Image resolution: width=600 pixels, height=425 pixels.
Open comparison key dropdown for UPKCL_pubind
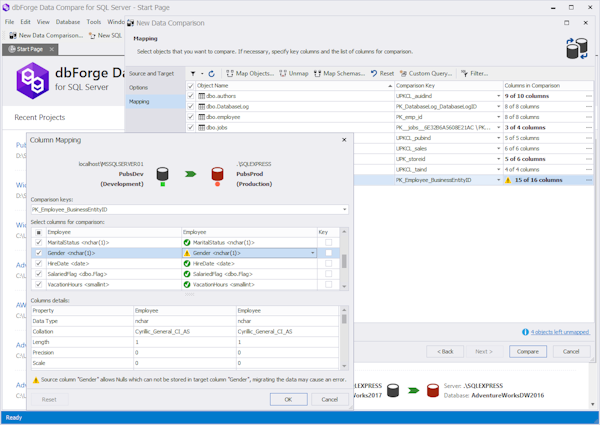(x=498, y=138)
